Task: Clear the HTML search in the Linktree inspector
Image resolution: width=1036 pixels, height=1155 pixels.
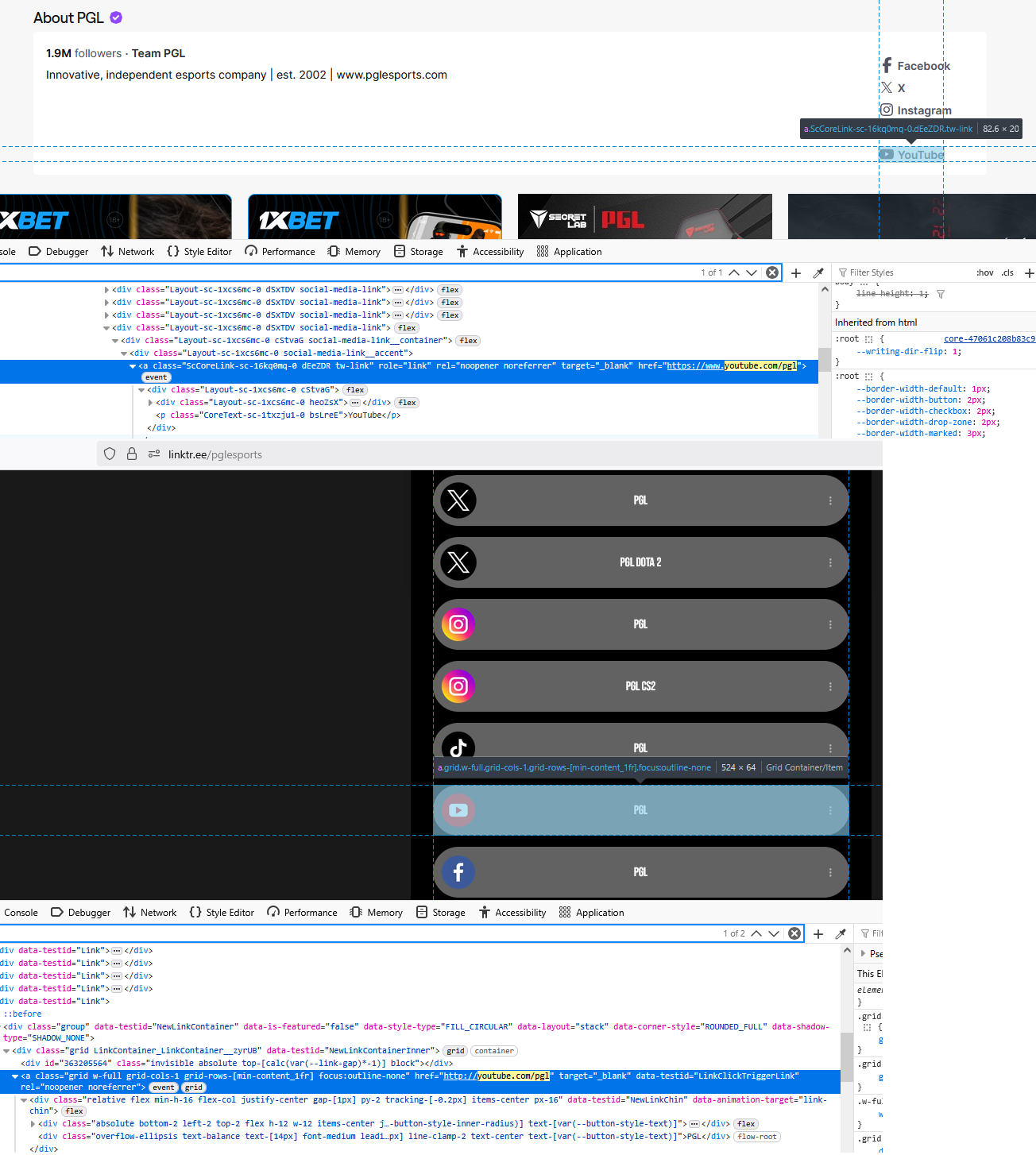Action: tap(794, 933)
